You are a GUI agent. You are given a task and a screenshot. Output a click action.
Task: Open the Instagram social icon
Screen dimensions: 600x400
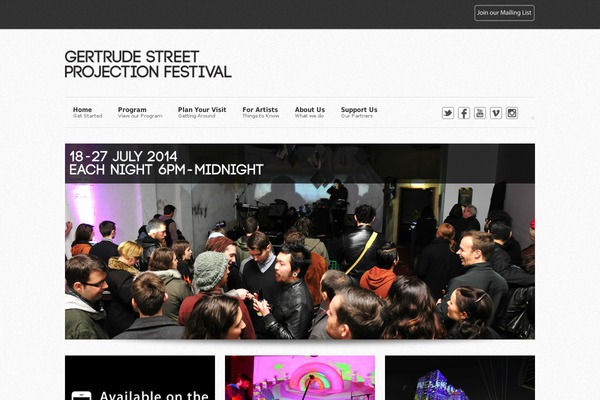(x=512, y=113)
